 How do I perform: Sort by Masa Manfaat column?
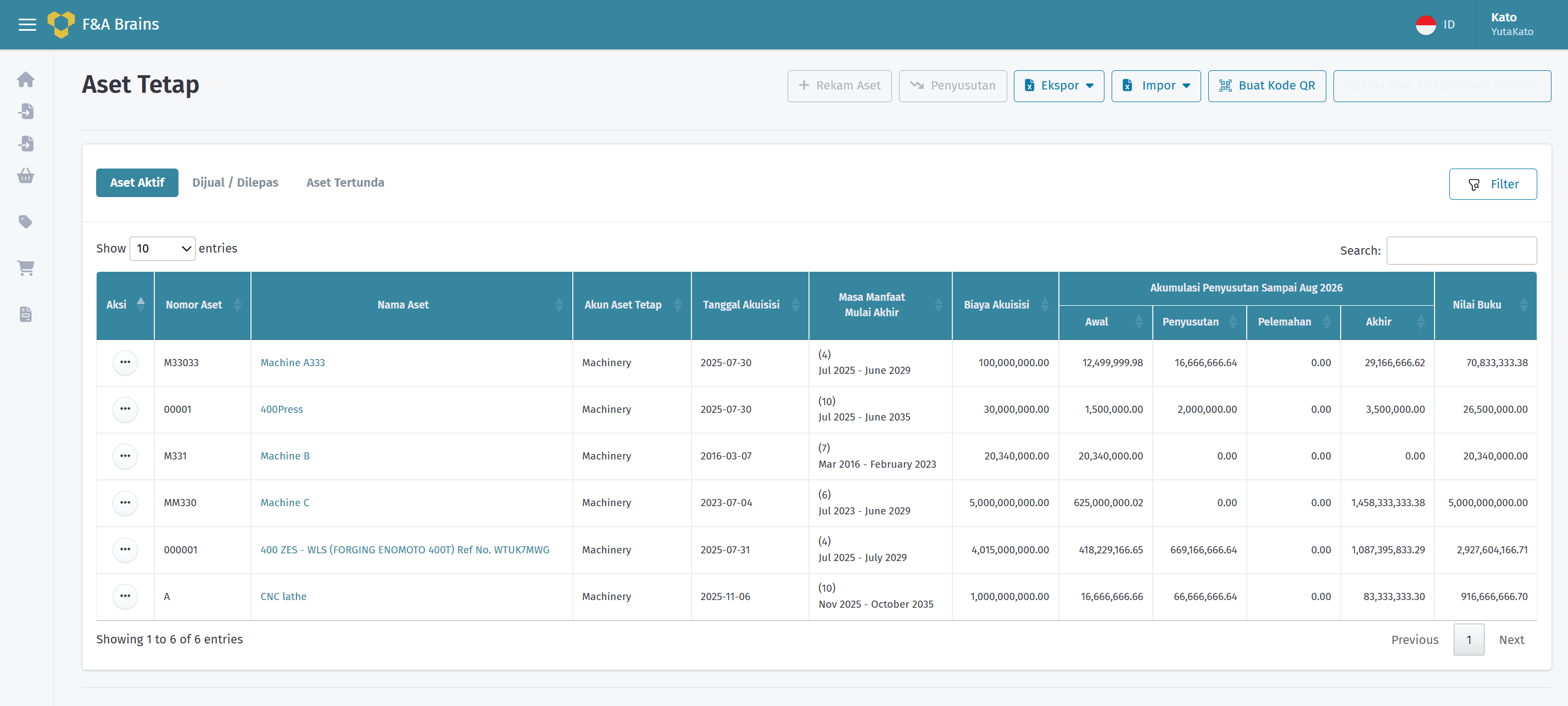880,305
